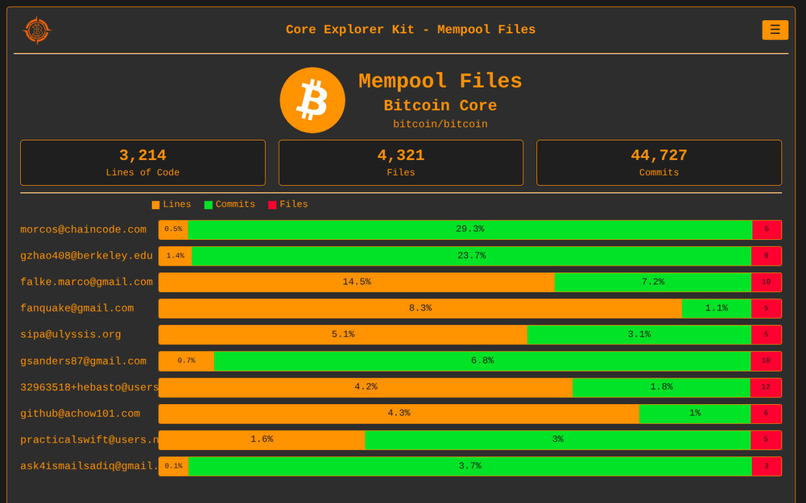
Task: Click the Bitcoin Core subtitle
Action: [440, 105]
